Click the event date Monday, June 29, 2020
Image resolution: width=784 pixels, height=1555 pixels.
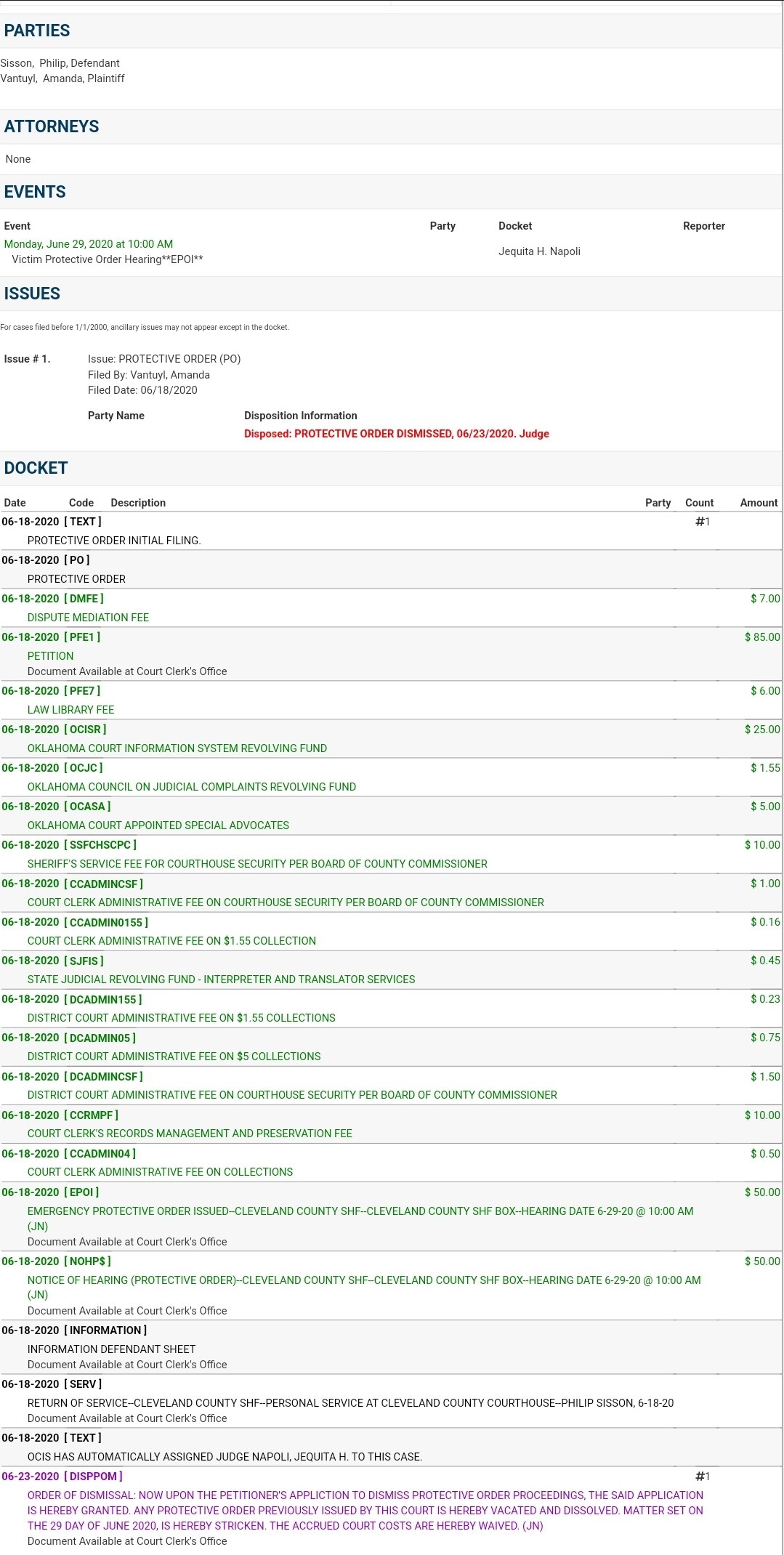89,244
